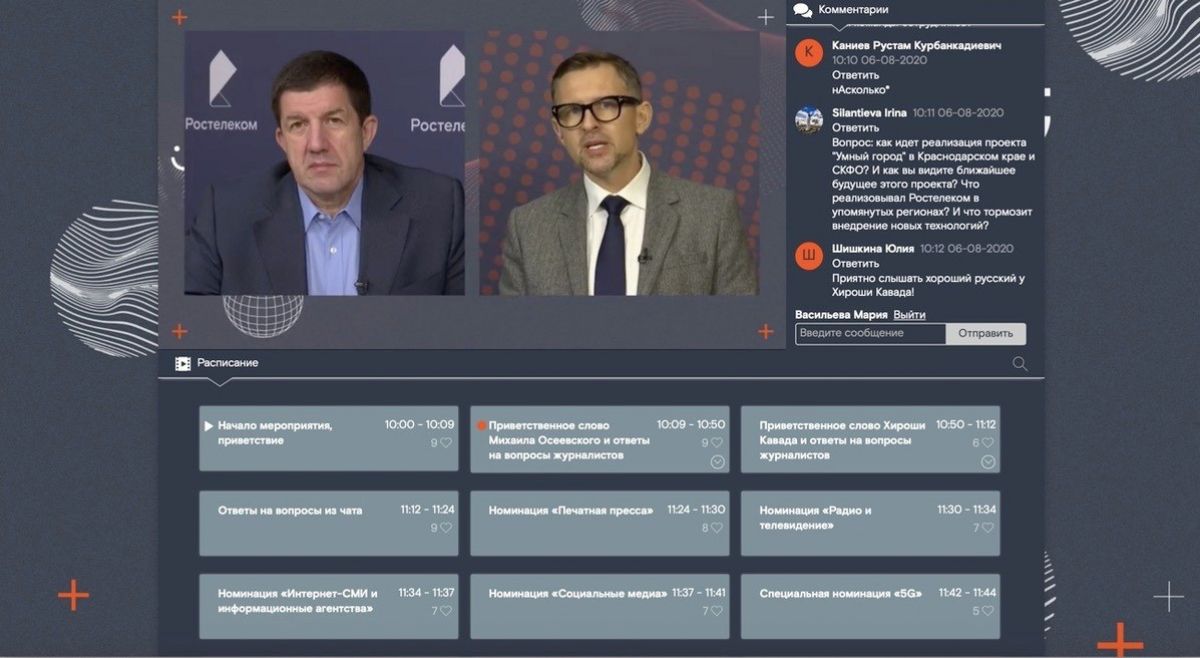Focus the 'Введите сообщение' input field
Viewport: 1200px width, 658px height.
870,333
